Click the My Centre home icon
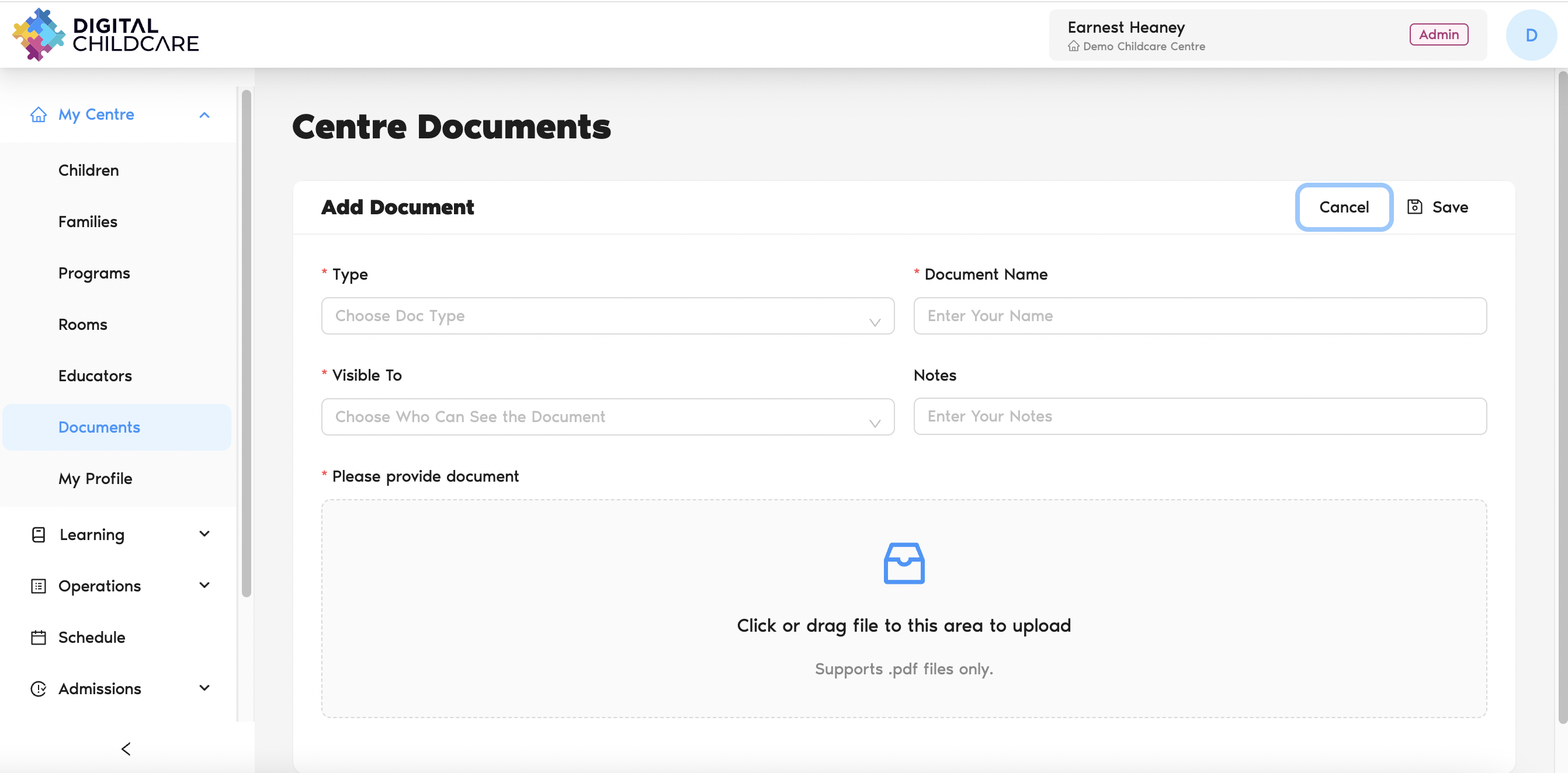The height and width of the screenshot is (773, 1568). click(x=39, y=114)
